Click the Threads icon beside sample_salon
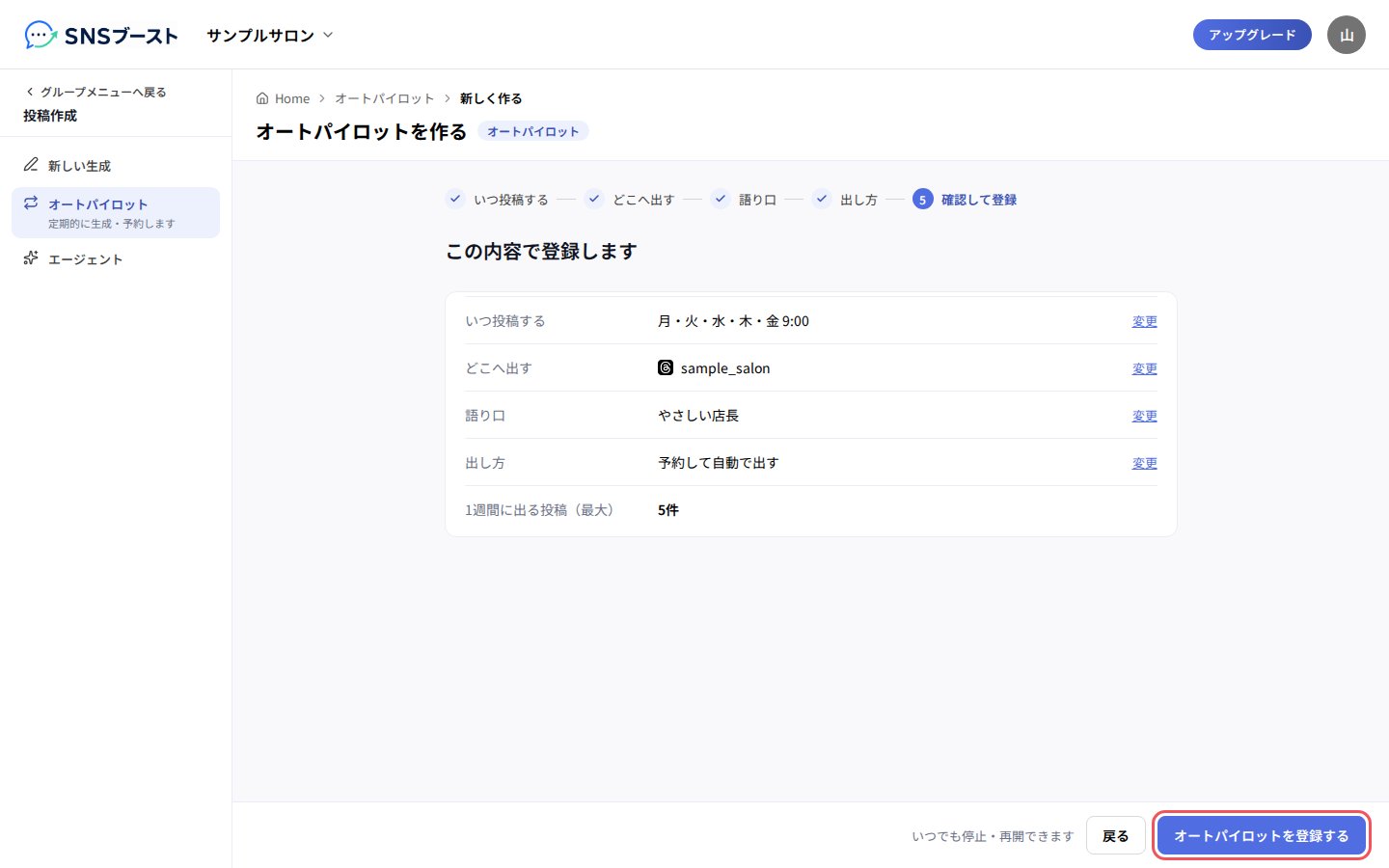1389x868 pixels. [666, 367]
